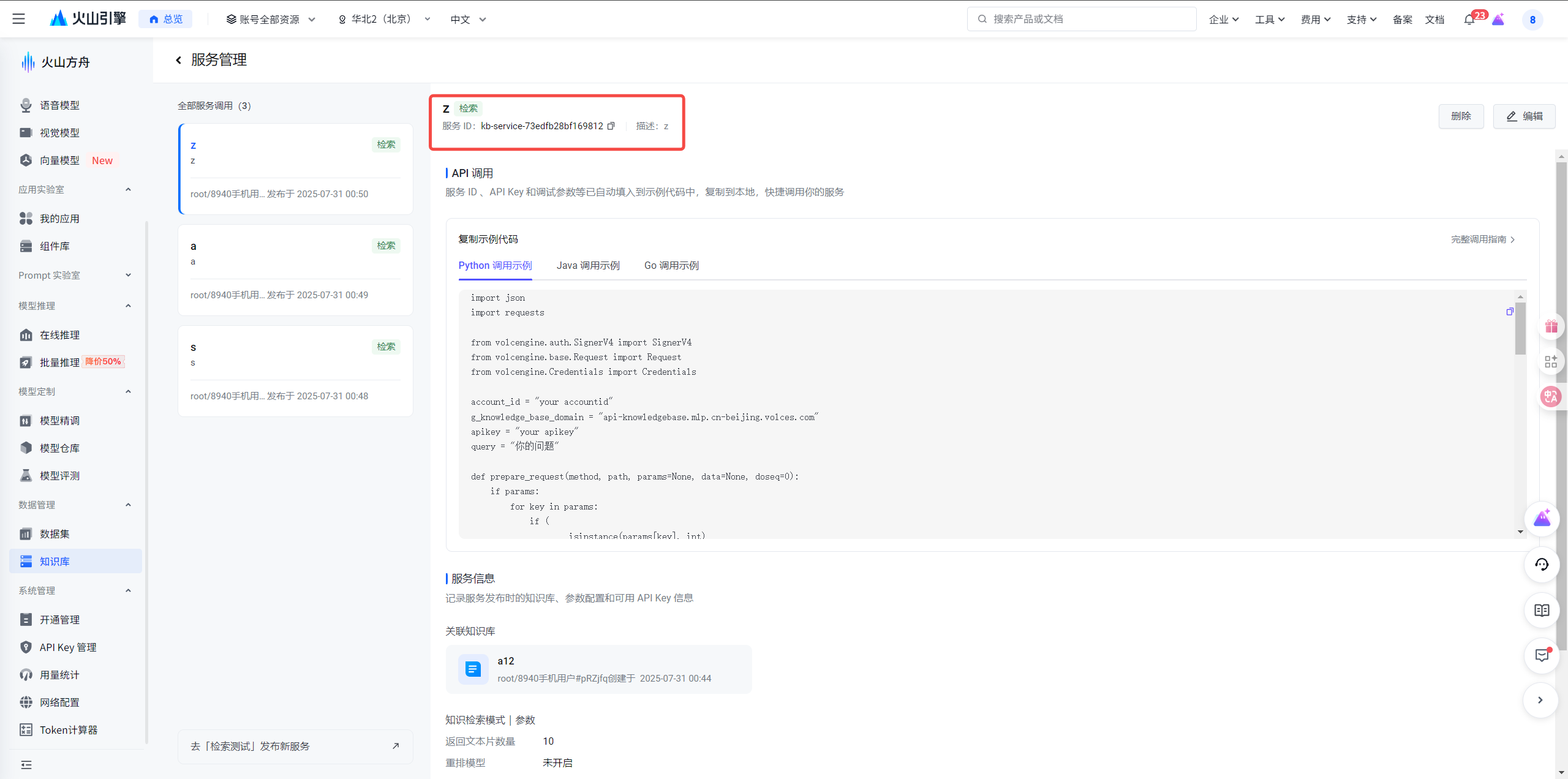Open the 工具 menu
This screenshot has height=779, width=1568.
pos(1269,20)
